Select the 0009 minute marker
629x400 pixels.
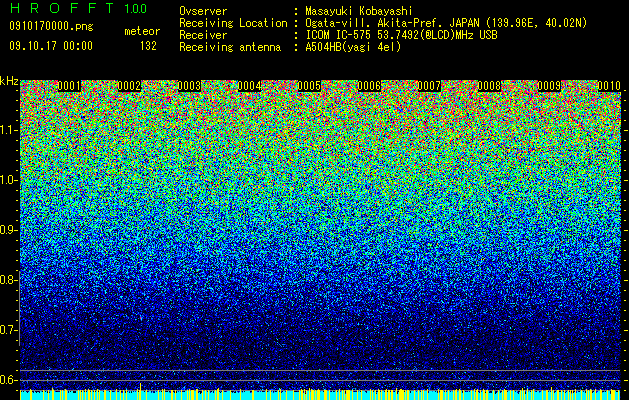[549, 86]
